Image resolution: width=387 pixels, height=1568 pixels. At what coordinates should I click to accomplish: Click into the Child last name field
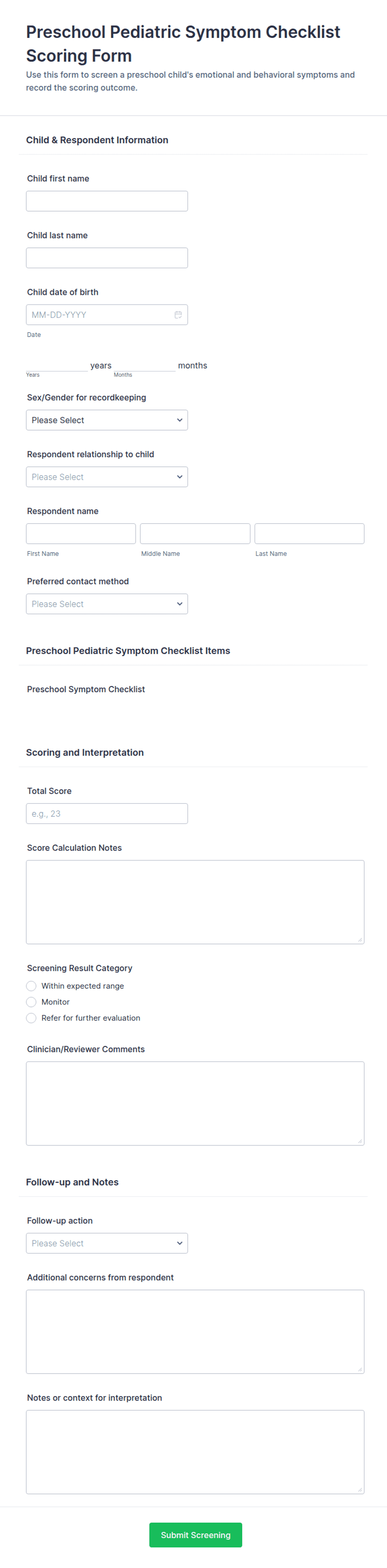click(107, 257)
